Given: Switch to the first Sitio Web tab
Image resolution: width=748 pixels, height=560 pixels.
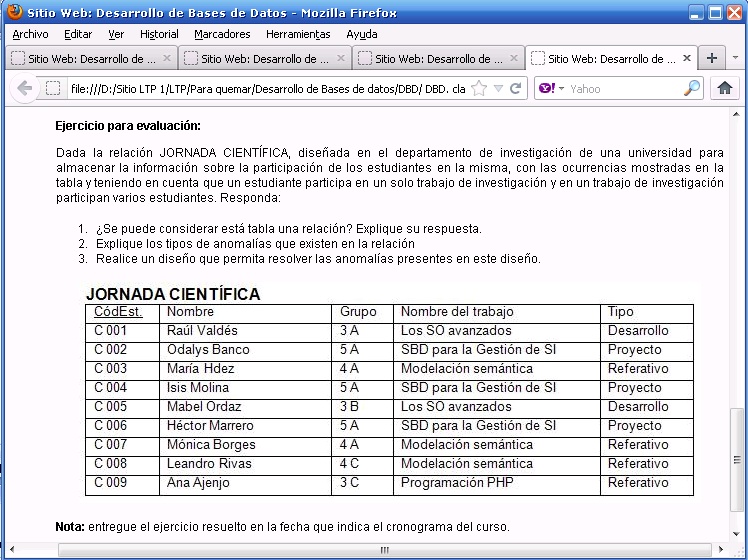Looking at the screenshot, I should tap(90, 59).
